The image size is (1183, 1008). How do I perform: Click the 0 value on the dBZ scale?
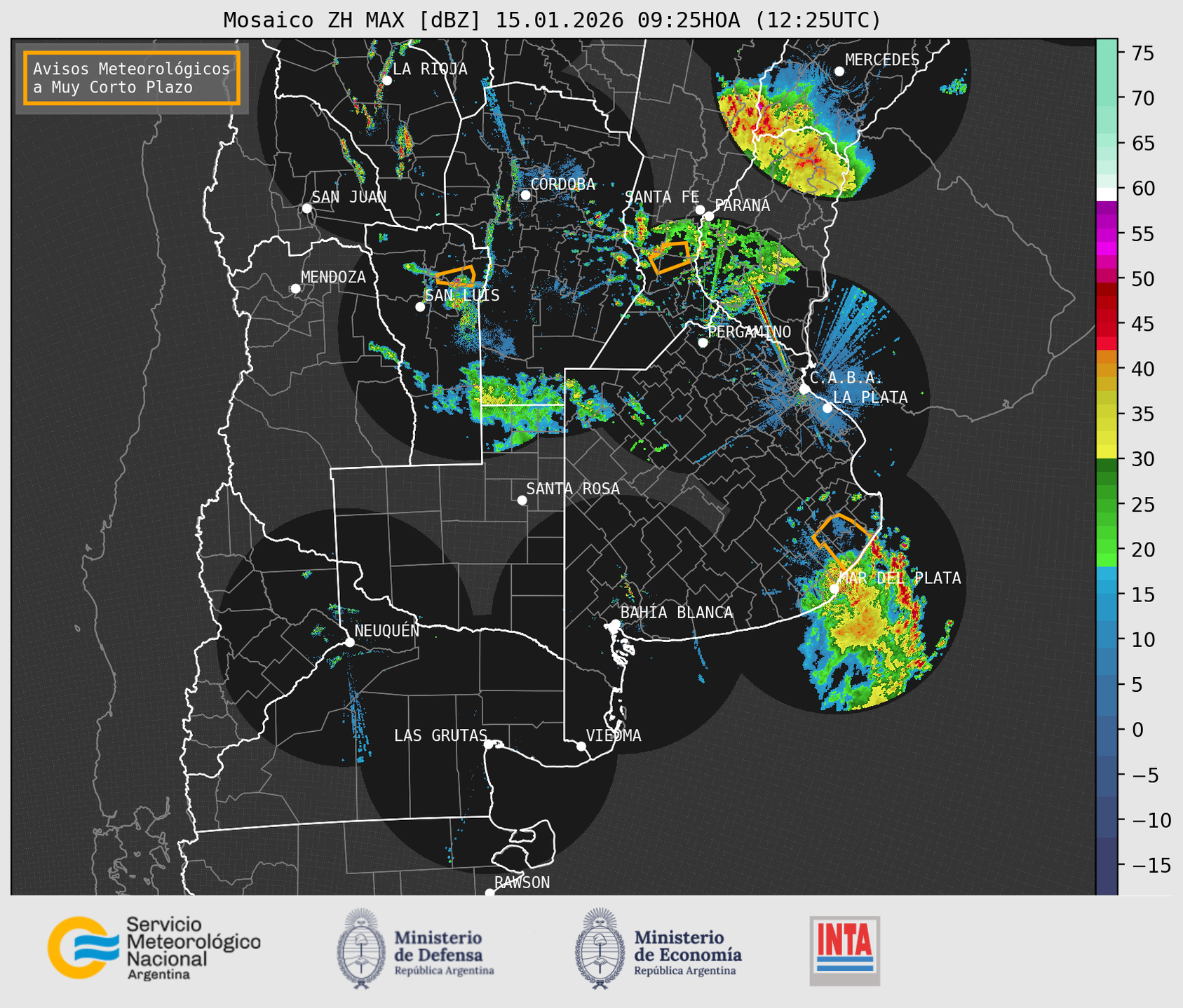(1137, 730)
